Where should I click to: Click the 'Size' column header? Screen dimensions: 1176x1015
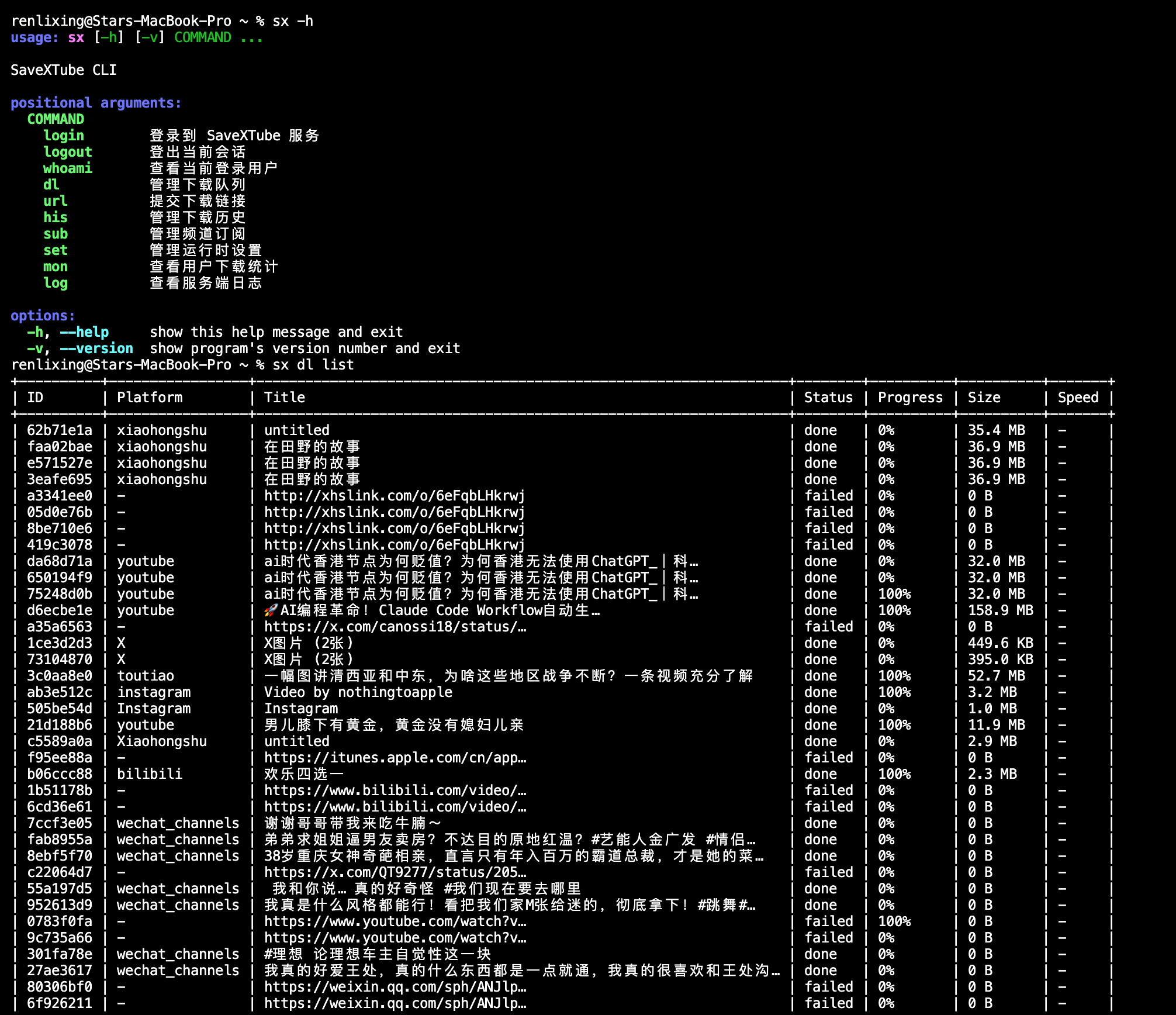pos(984,398)
